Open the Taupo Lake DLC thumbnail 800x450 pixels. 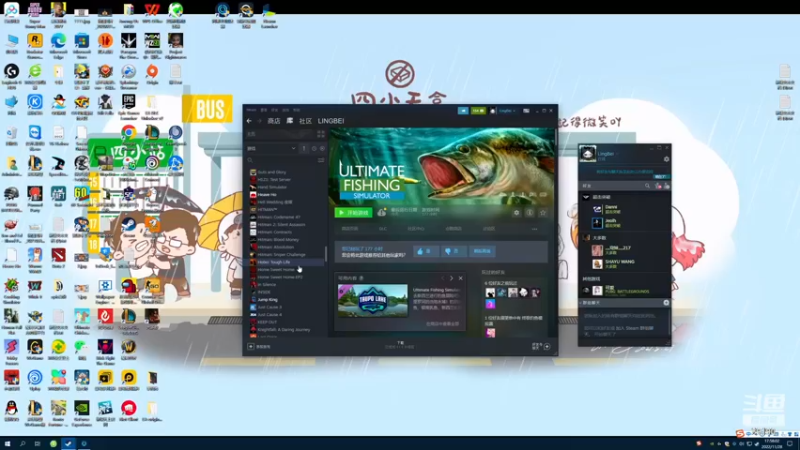pos(372,301)
